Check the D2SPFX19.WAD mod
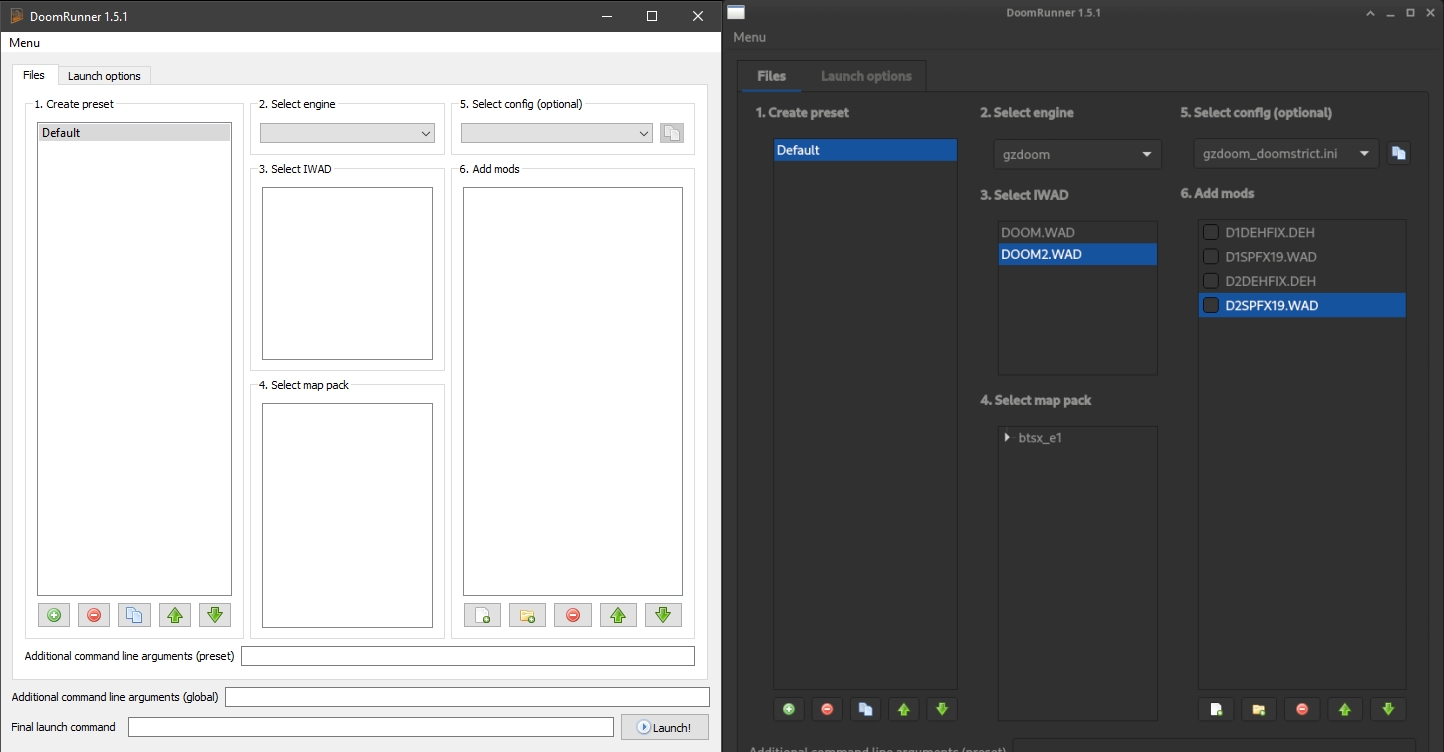1444x752 pixels. coord(1209,305)
